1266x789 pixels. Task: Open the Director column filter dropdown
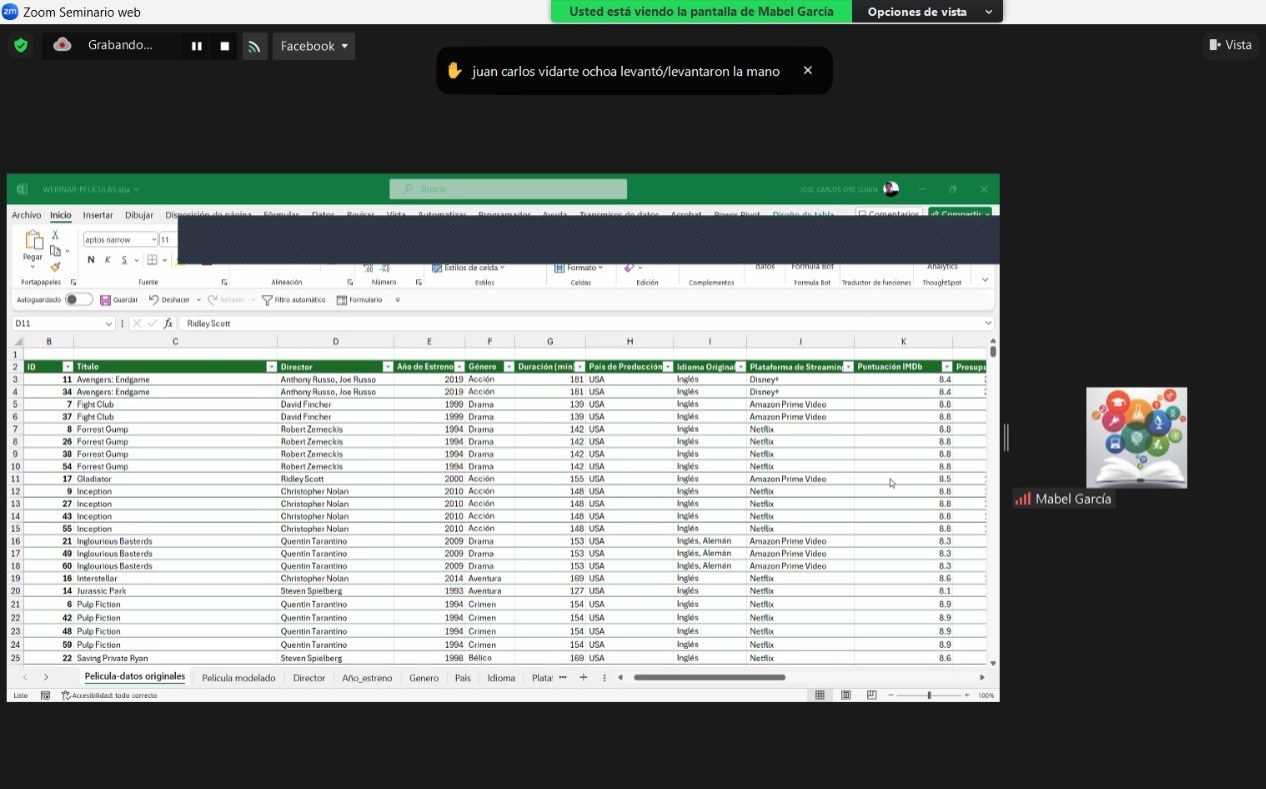[388, 367]
